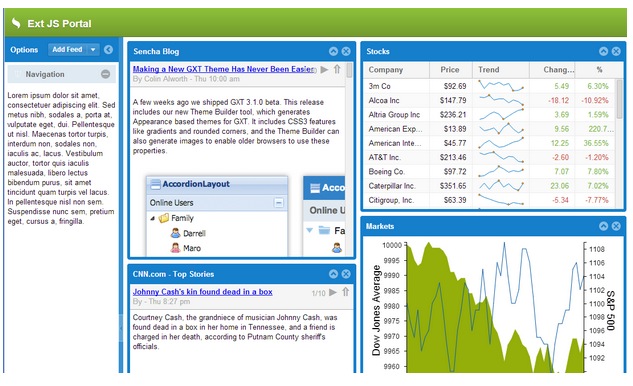The width and height of the screenshot is (633, 386).
Task: Collapse the Markets portlet
Action: pos(603,226)
